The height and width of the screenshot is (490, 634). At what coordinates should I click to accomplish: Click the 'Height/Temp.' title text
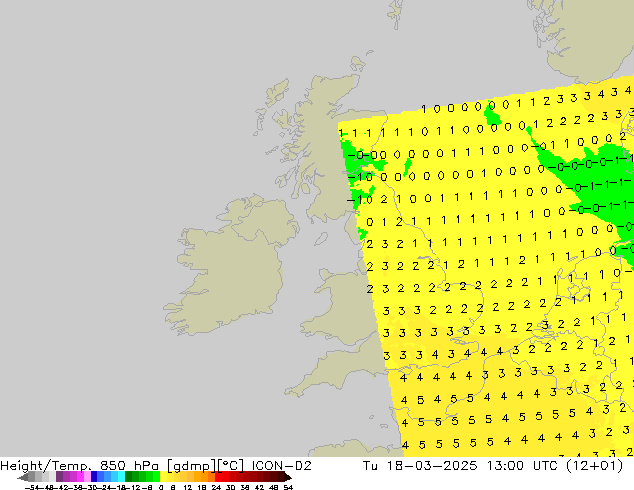(46, 466)
